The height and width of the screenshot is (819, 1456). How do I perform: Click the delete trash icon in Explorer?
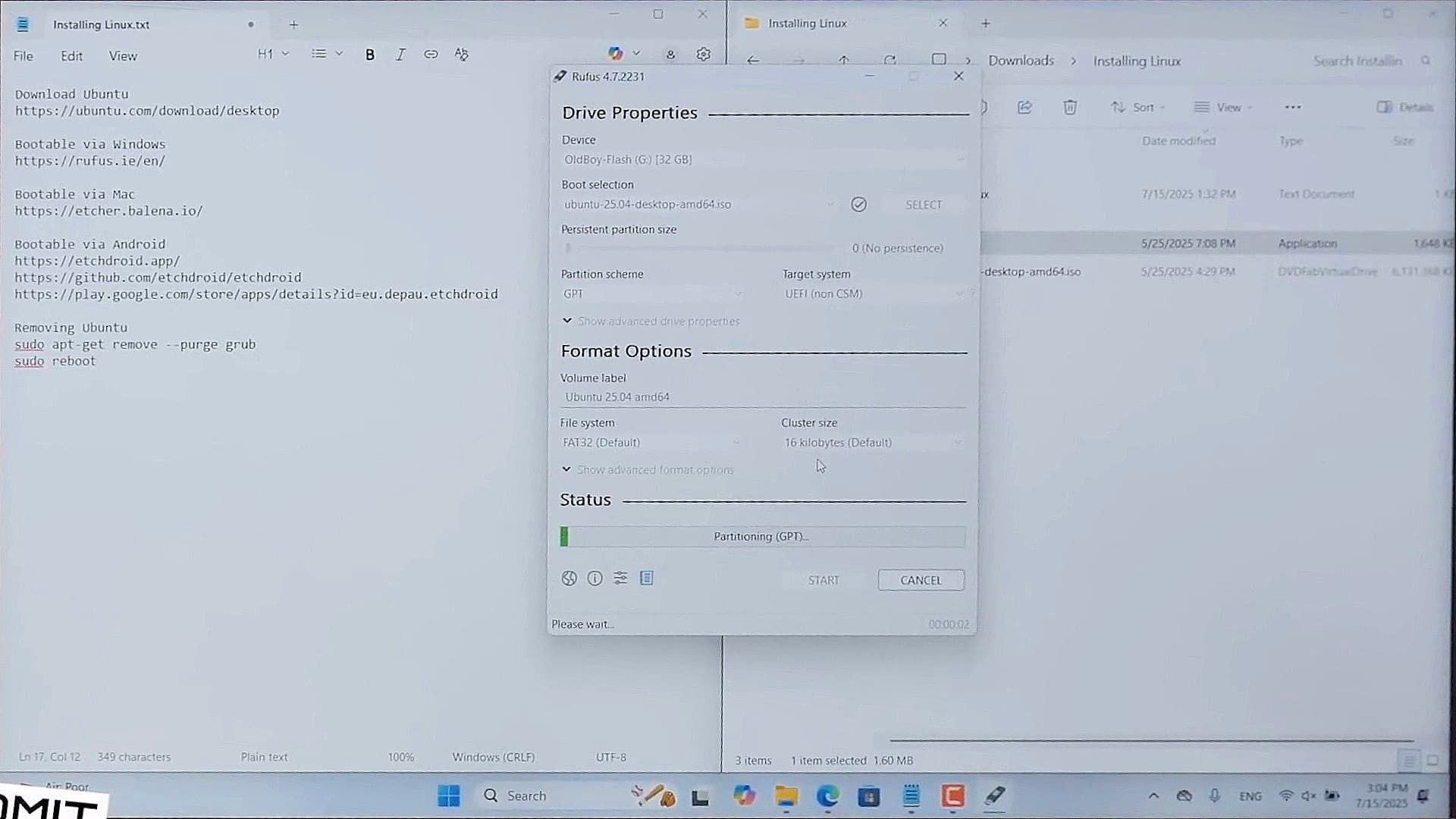1069,108
